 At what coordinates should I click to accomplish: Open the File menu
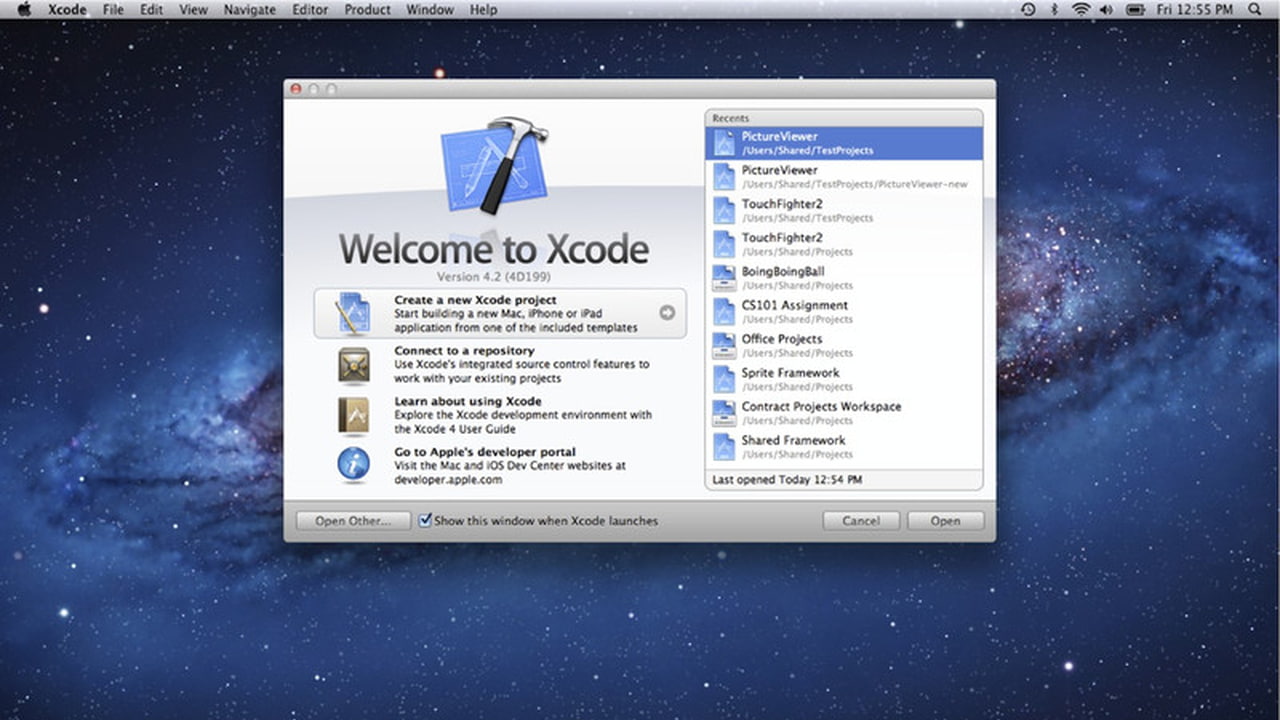(113, 9)
